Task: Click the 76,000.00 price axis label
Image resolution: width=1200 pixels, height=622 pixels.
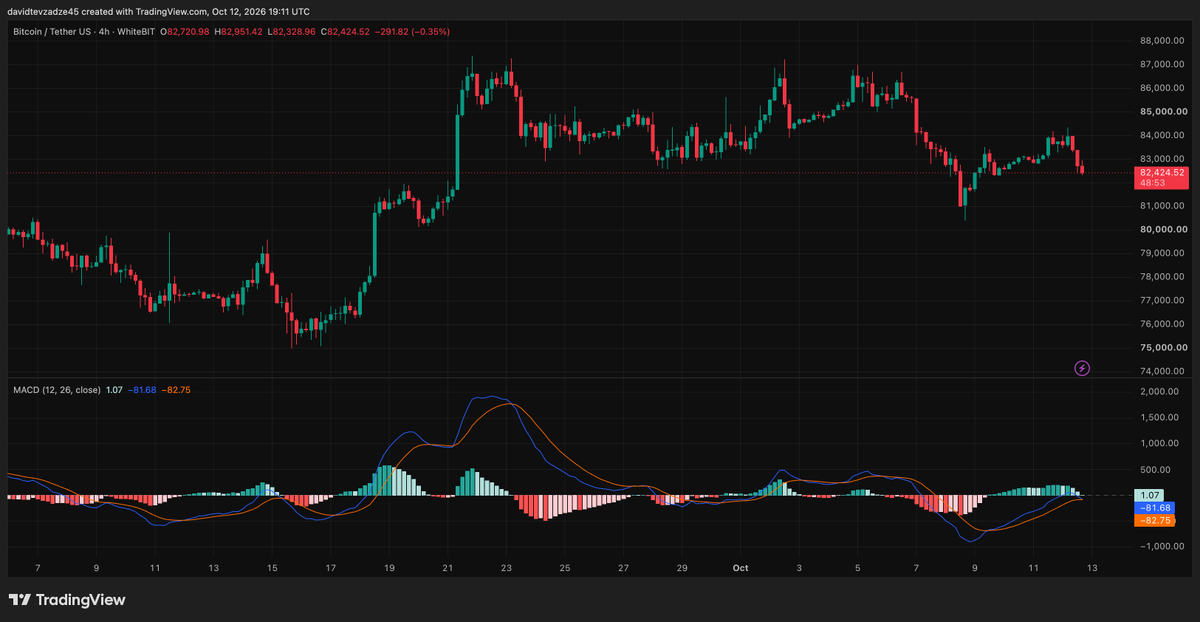Action: click(1162, 324)
